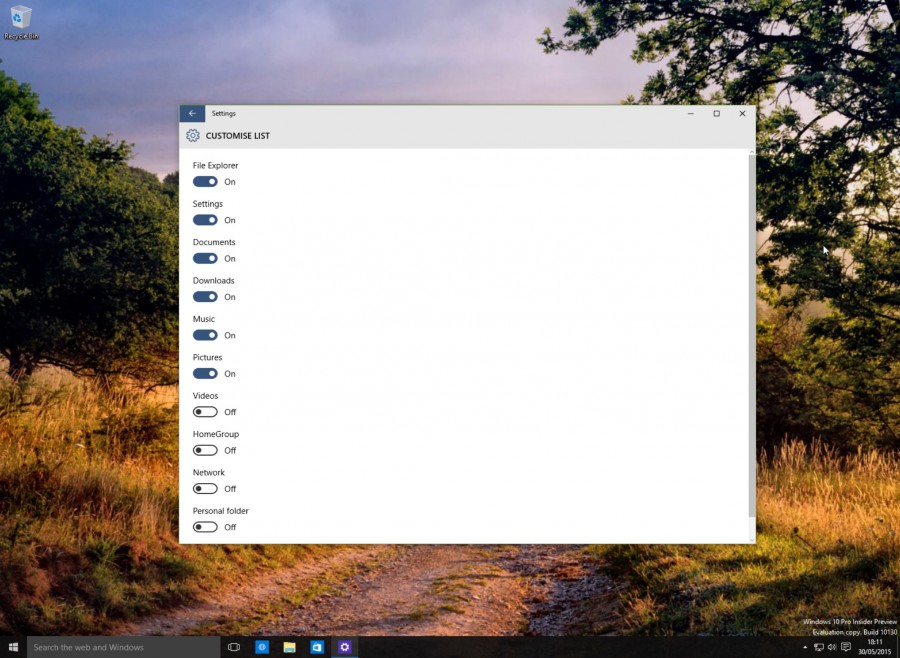The image size is (900, 658).
Task: Expand hidden icons in the system tray
Action: (805, 647)
